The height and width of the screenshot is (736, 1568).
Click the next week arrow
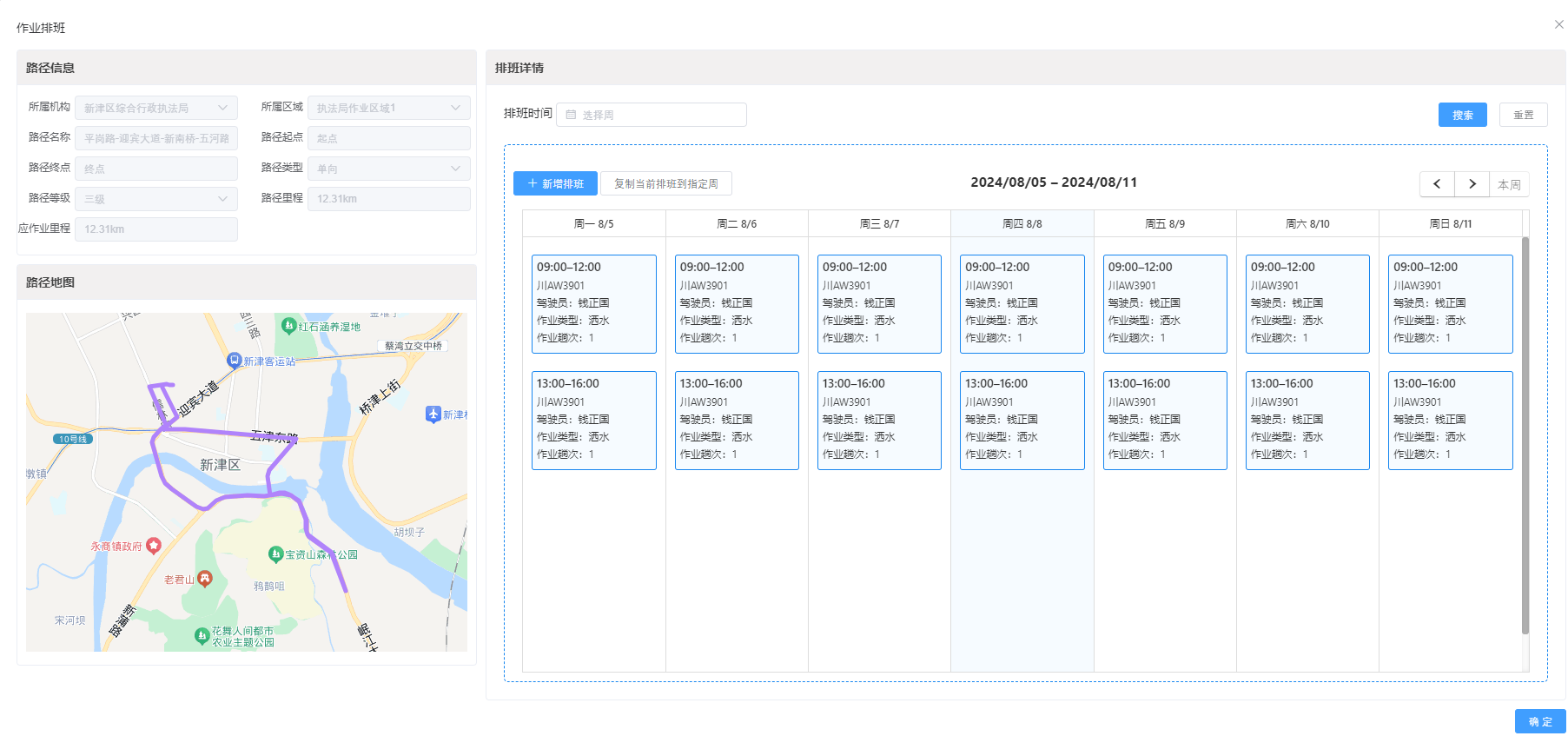point(1472,184)
